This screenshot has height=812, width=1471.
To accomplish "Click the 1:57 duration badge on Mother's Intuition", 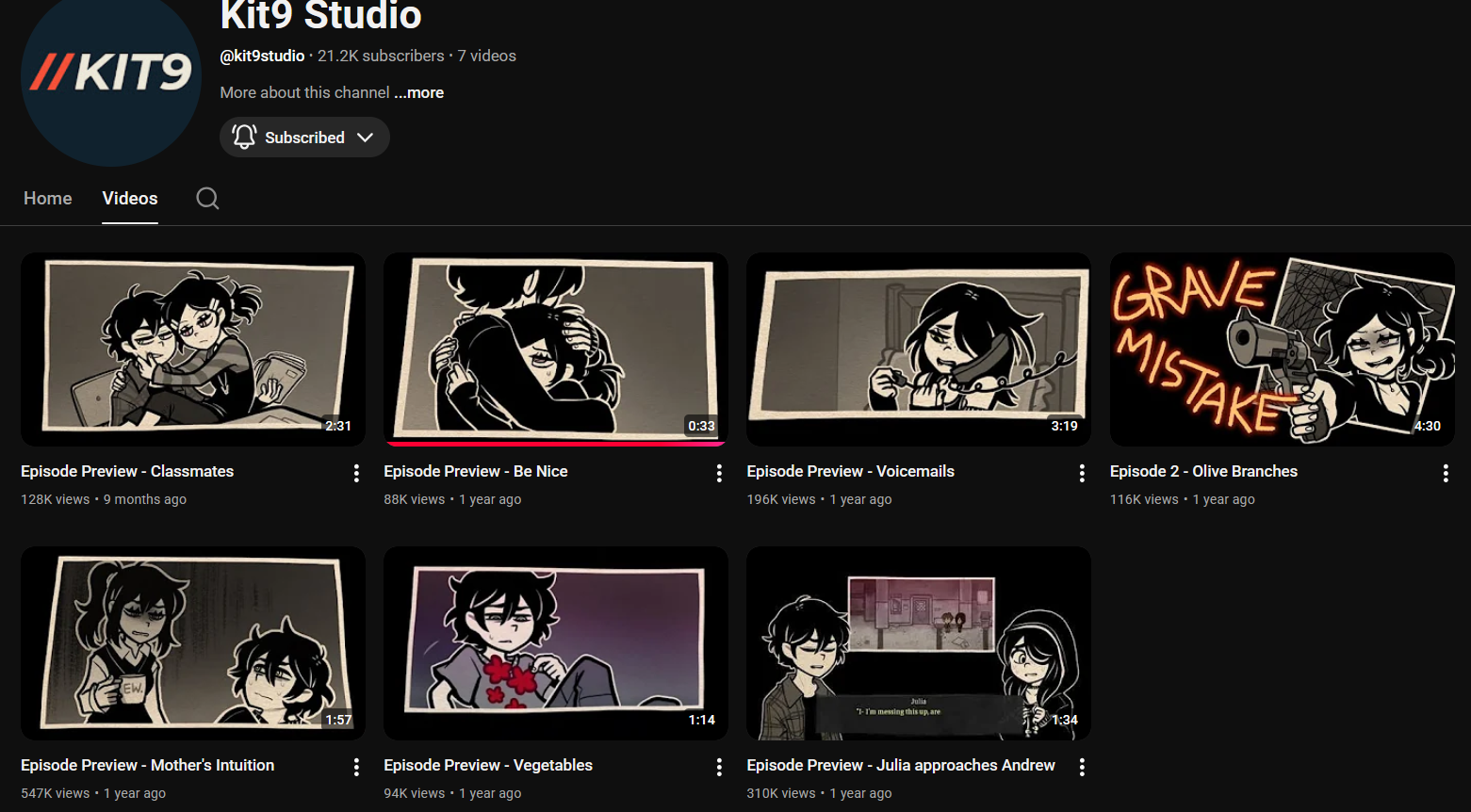I will pos(338,720).
